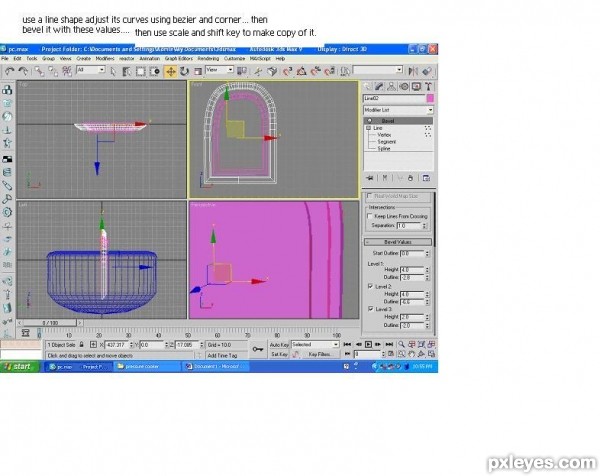Collapse the Line entry in modifier stack
600x476 pixels.
pyautogui.click(x=368, y=128)
